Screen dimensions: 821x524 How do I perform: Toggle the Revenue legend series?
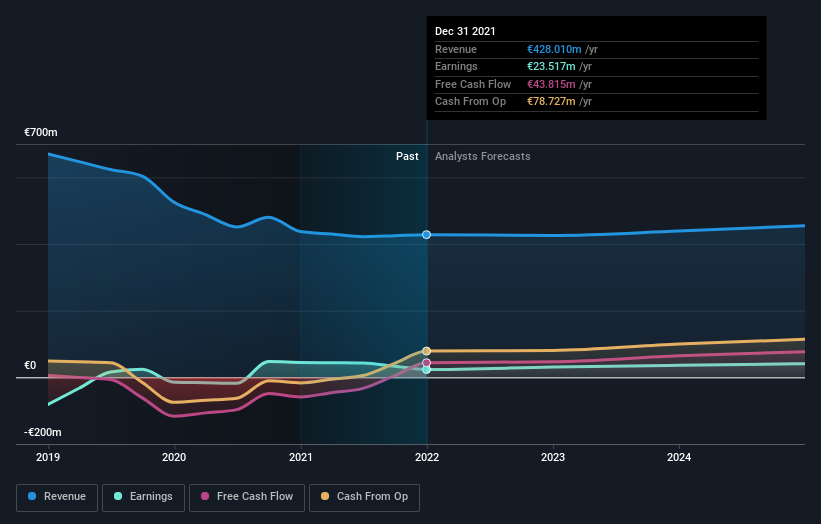point(57,497)
